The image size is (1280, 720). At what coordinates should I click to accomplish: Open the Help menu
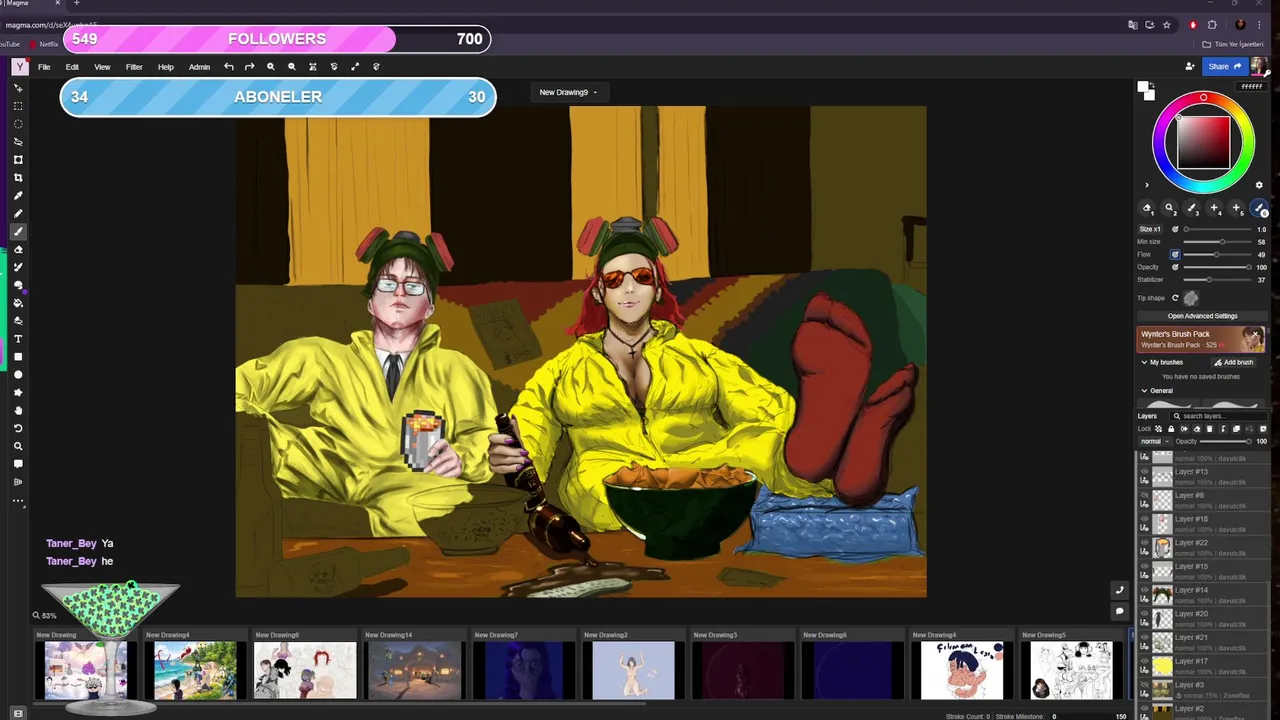(x=166, y=67)
